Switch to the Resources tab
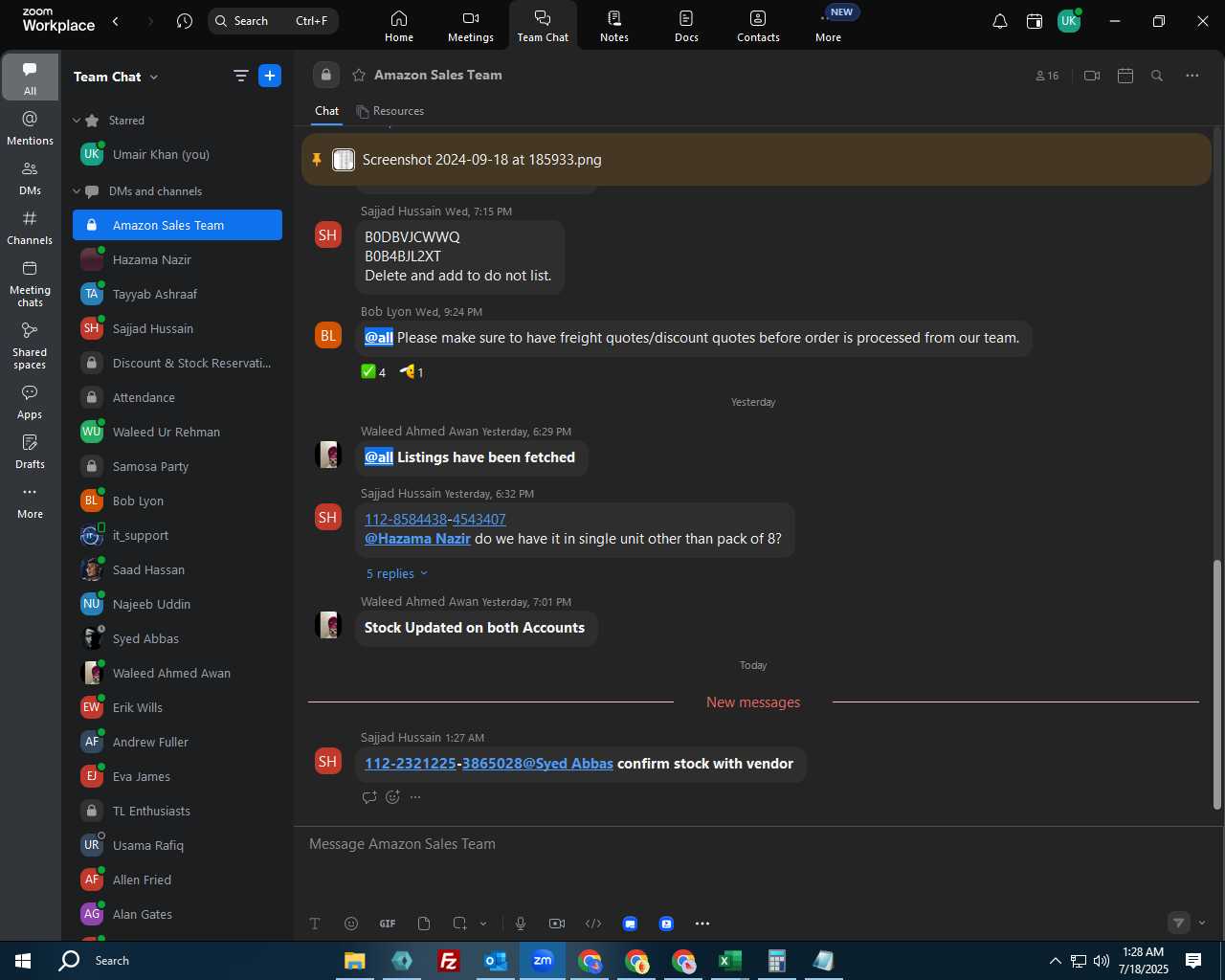The image size is (1225, 980). point(390,111)
